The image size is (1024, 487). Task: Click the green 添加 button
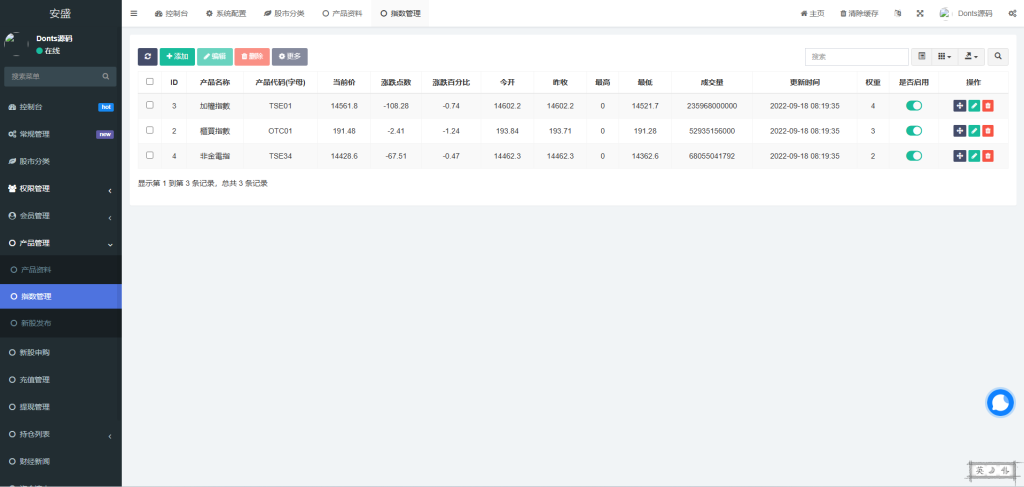pyautogui.click(x=177, y=57)
